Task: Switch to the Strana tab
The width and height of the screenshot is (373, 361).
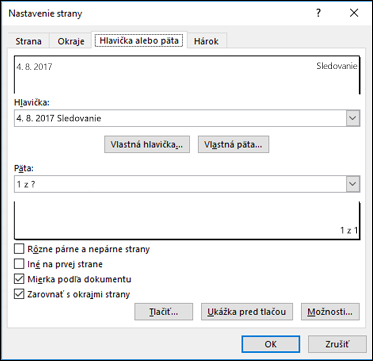Action: click(x=29, y=41)
